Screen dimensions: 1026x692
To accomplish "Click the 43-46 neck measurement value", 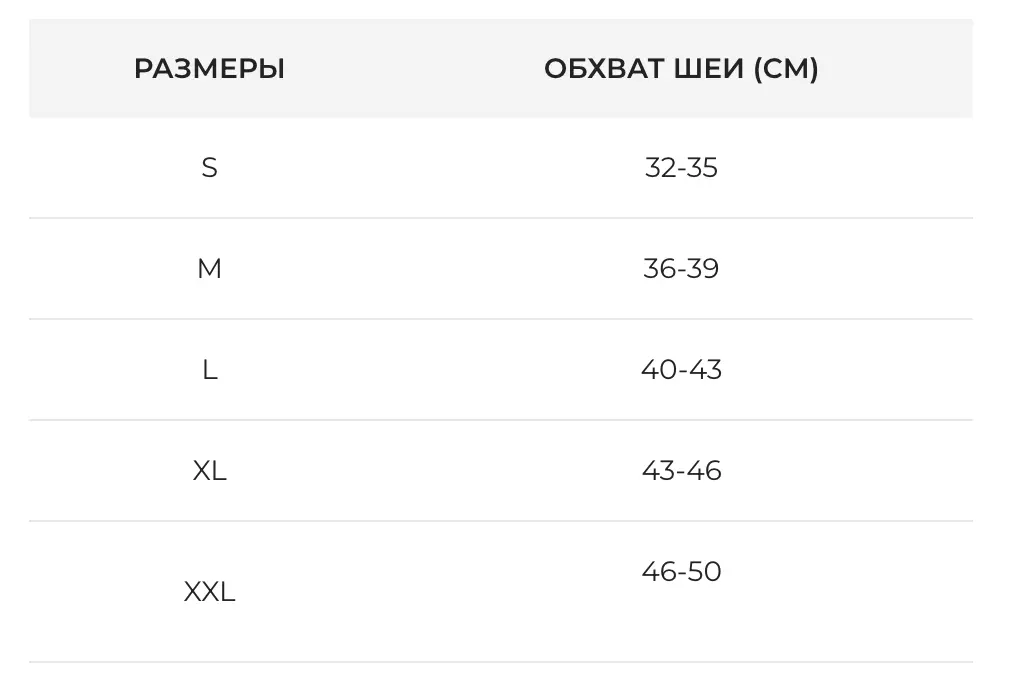I will tap(681, 471).
